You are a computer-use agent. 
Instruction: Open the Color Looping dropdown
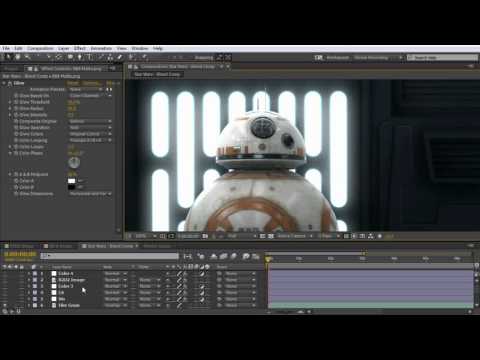[x=90, y=140]
